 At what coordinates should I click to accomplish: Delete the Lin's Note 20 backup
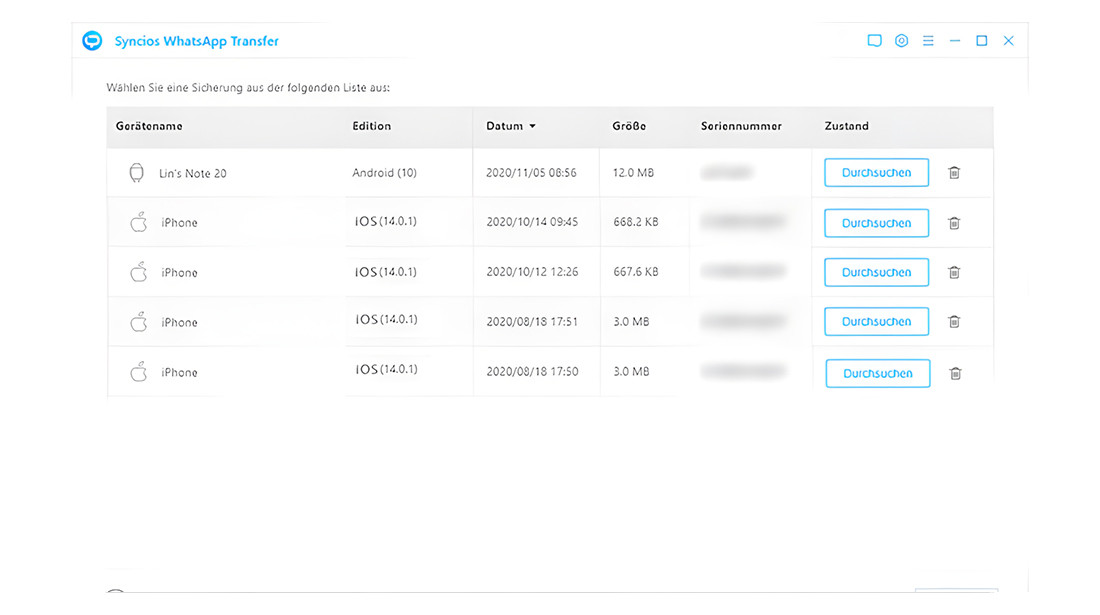[954, 173]
